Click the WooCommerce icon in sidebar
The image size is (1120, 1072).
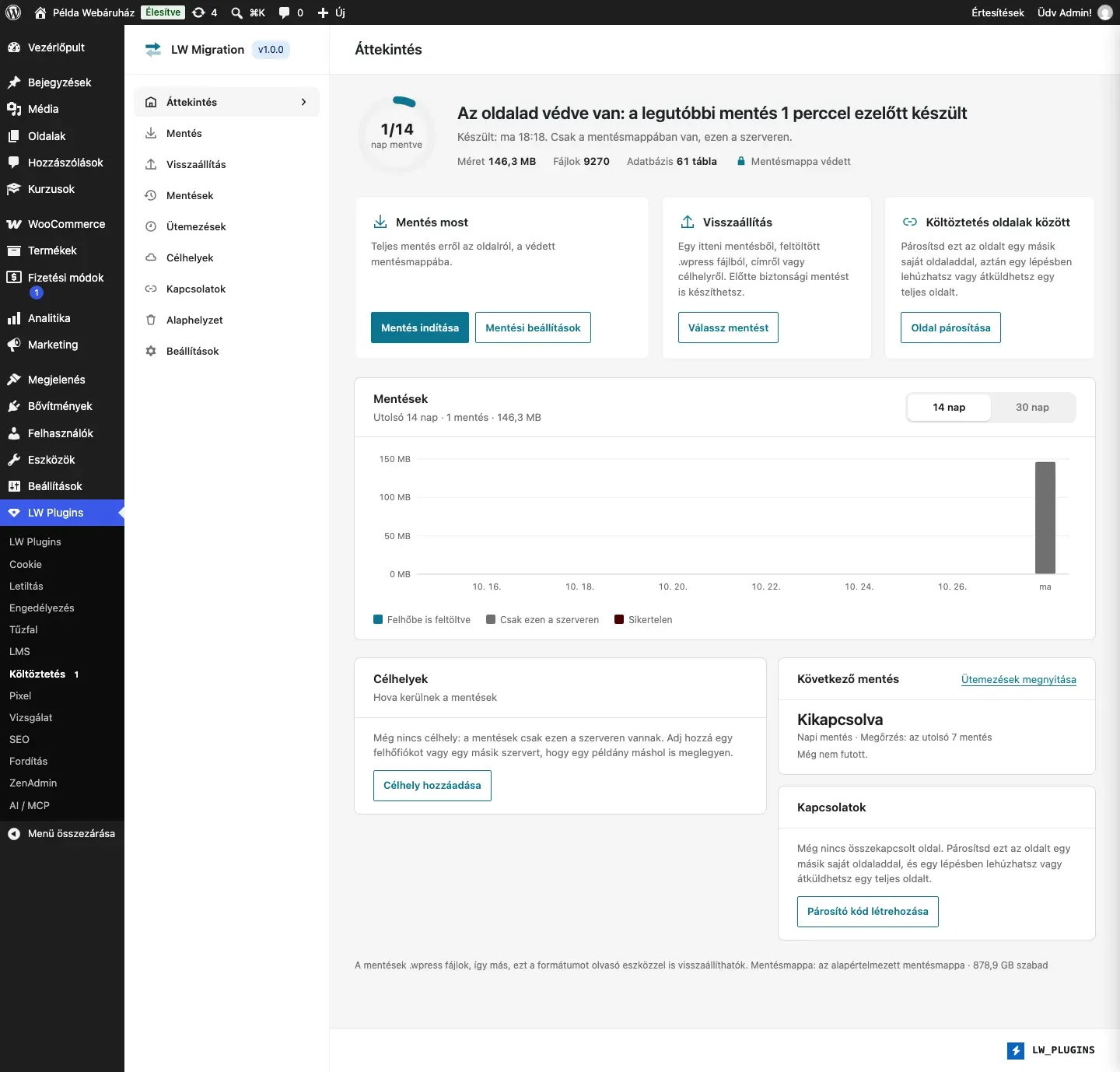tap(14, 224)
